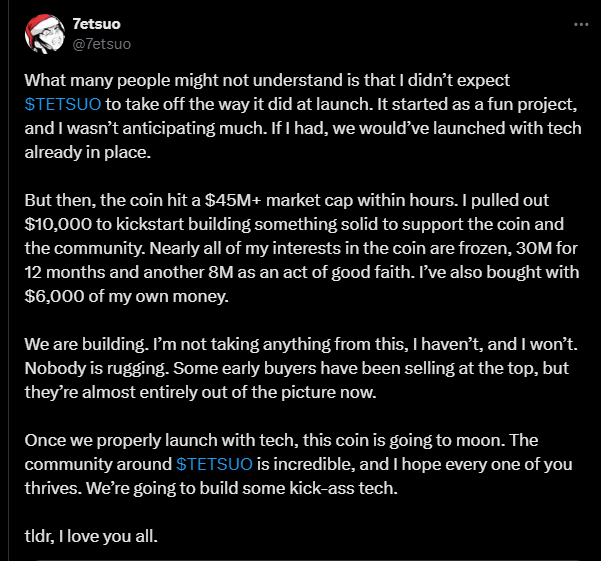Open the 7etsuo display name profile link

click(97, 24)
